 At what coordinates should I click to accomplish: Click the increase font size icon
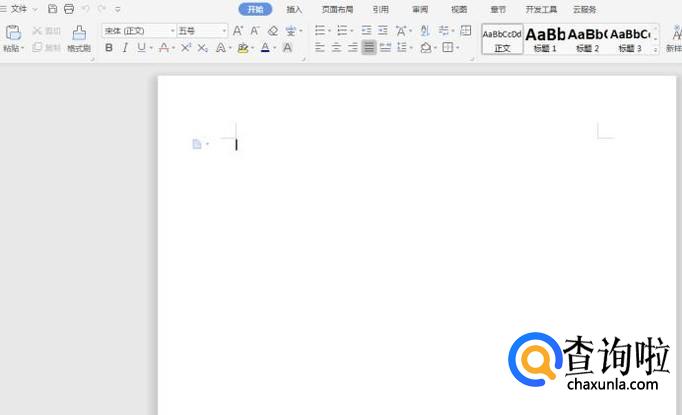tap(238, 31)
